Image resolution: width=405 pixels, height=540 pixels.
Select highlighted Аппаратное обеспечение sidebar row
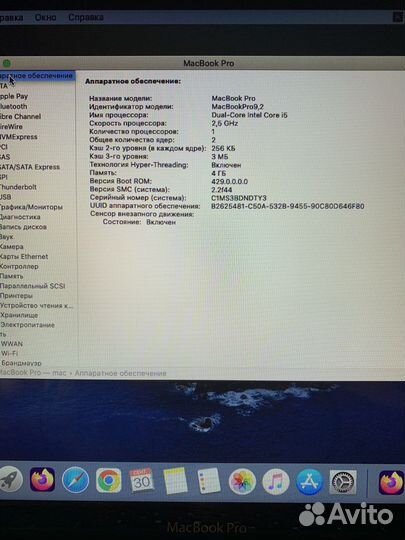[37, 76]
